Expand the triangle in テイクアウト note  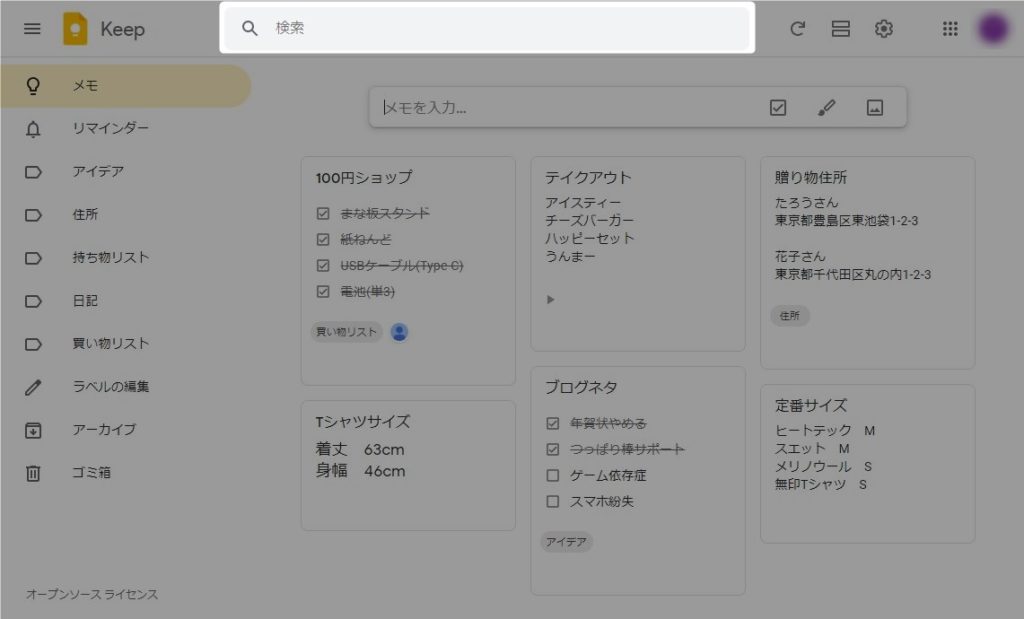[x=550, y=299]
